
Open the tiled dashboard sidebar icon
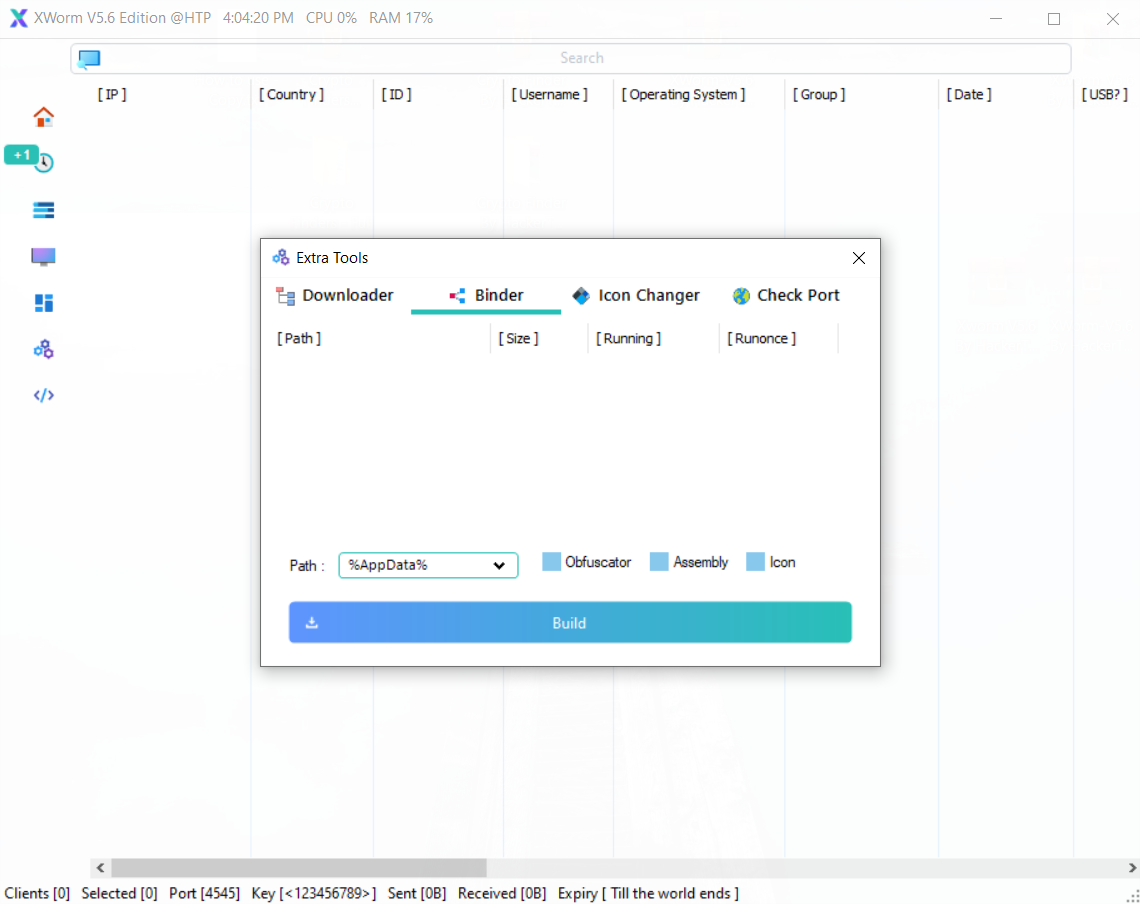(43, 303)
